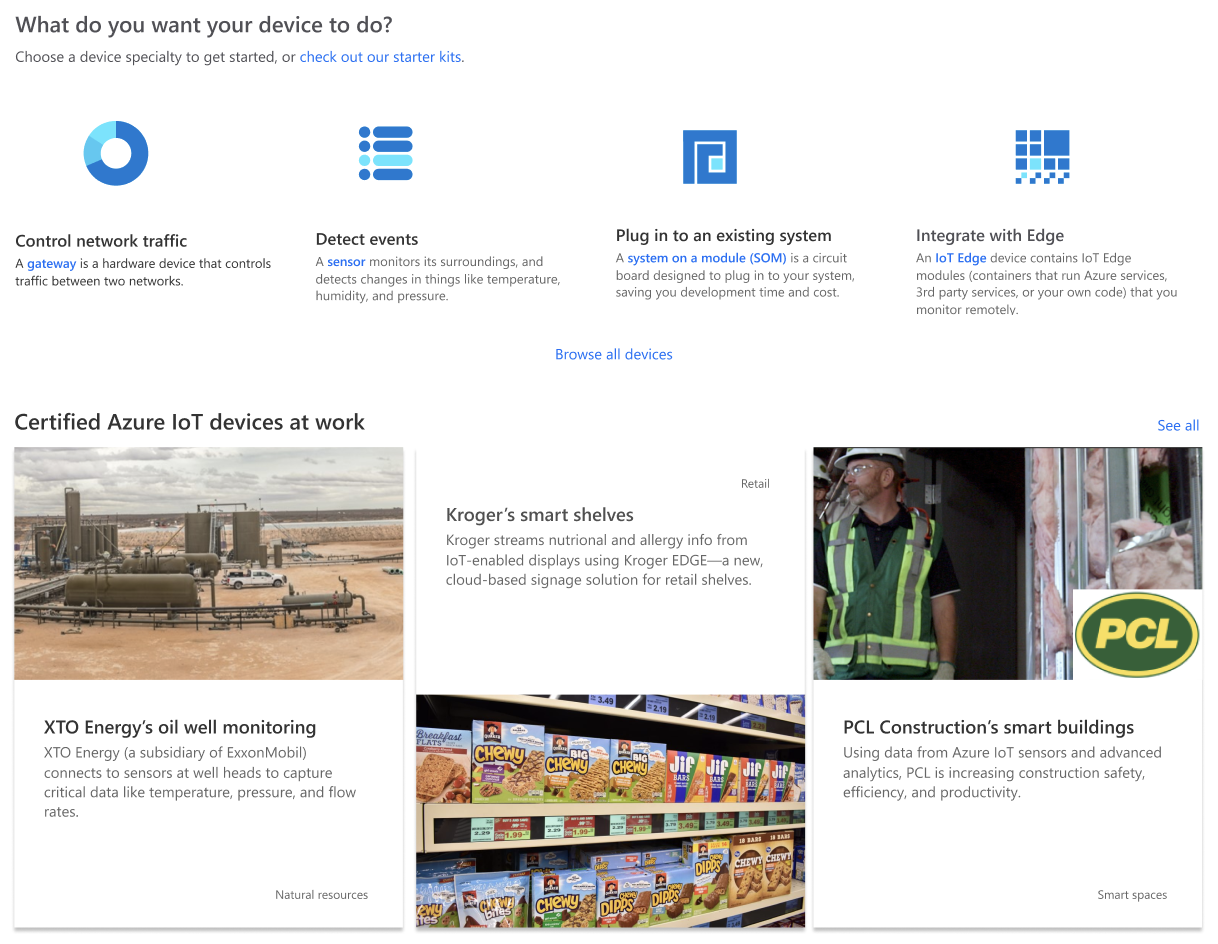Follow the 'sensor' hyperlink
Screen dimensions: 1218x944
pos(346,262)
